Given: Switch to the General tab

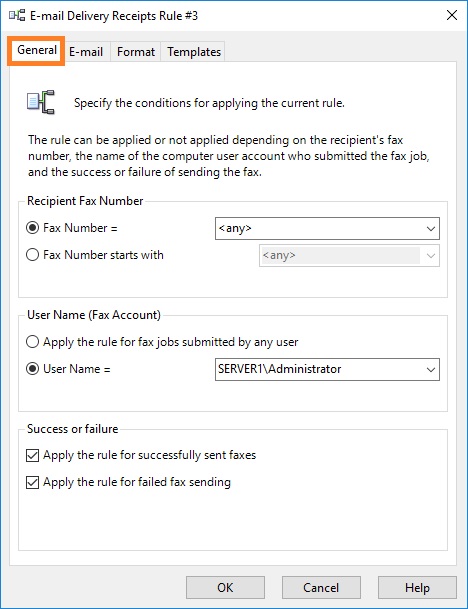Looking at the screenshot, I should (x=37, y=50).
